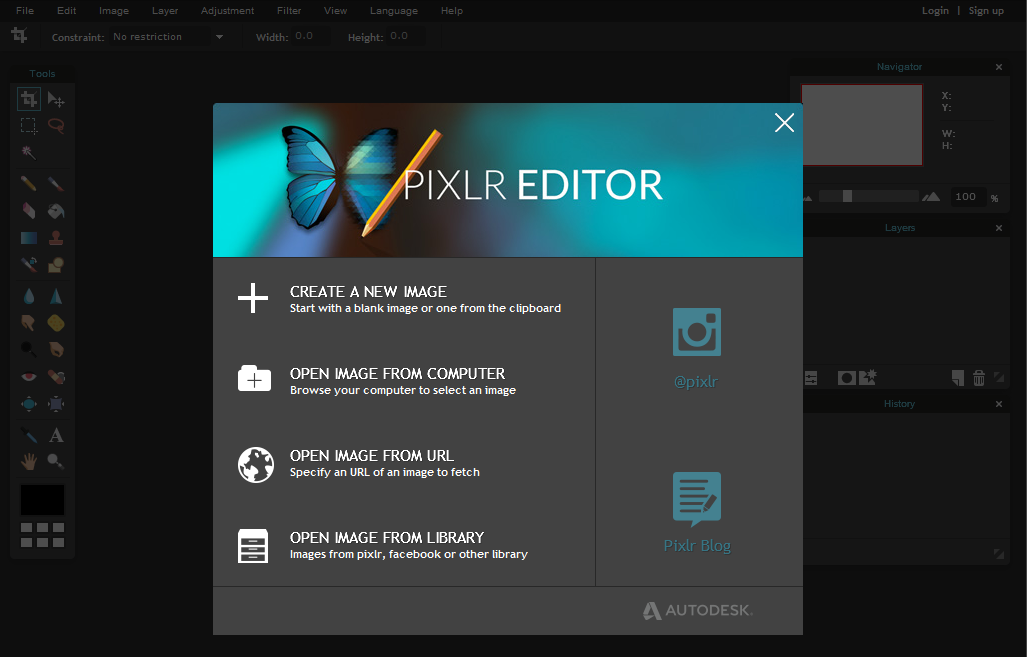Open the File menu
The width and height of the screenshot is (1027, 657).
(x=25, y=10)
